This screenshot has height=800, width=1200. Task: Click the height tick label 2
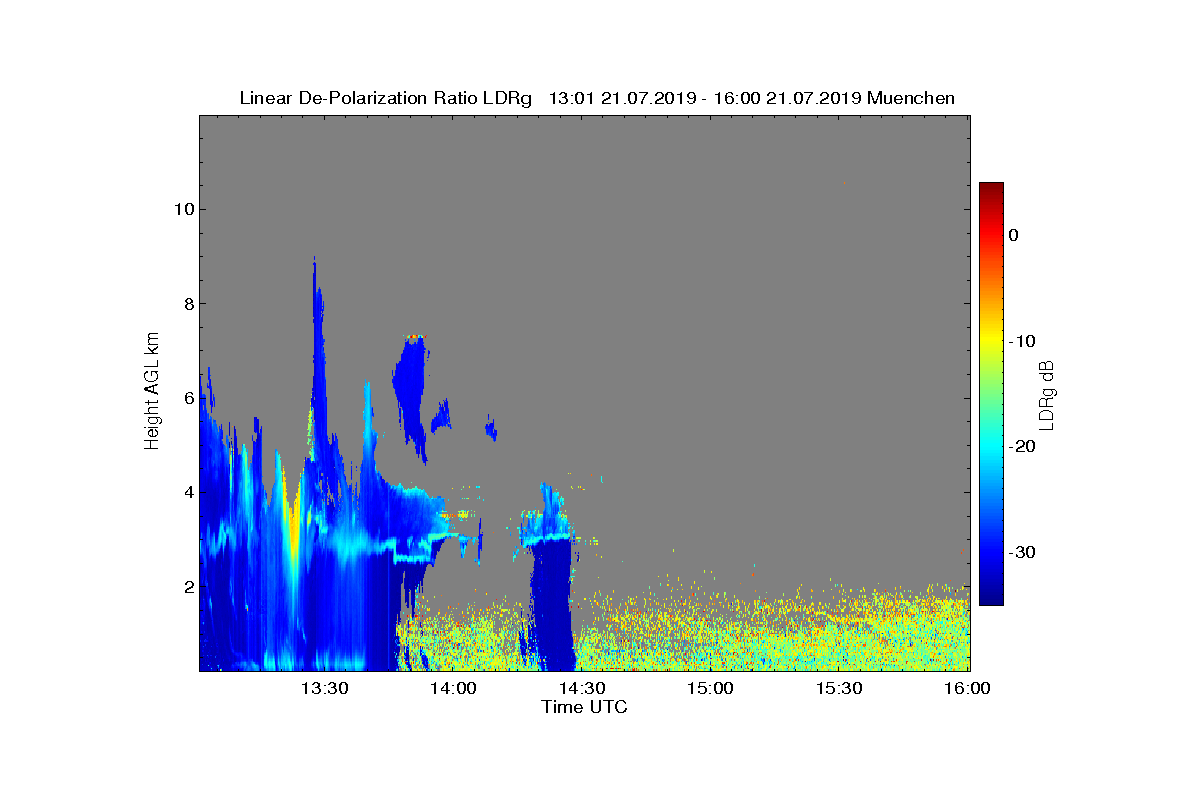point(188,586)
